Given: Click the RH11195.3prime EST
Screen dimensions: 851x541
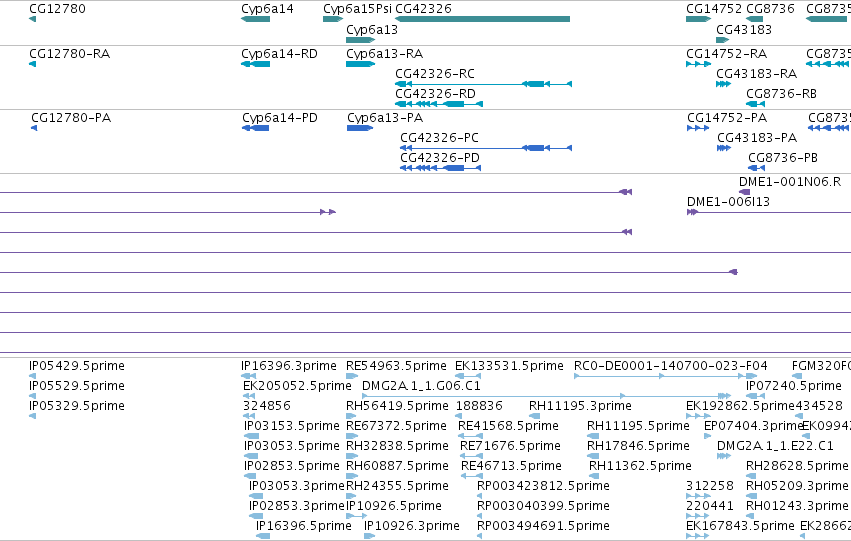Looking at the screenshot, I should (535, 416).
